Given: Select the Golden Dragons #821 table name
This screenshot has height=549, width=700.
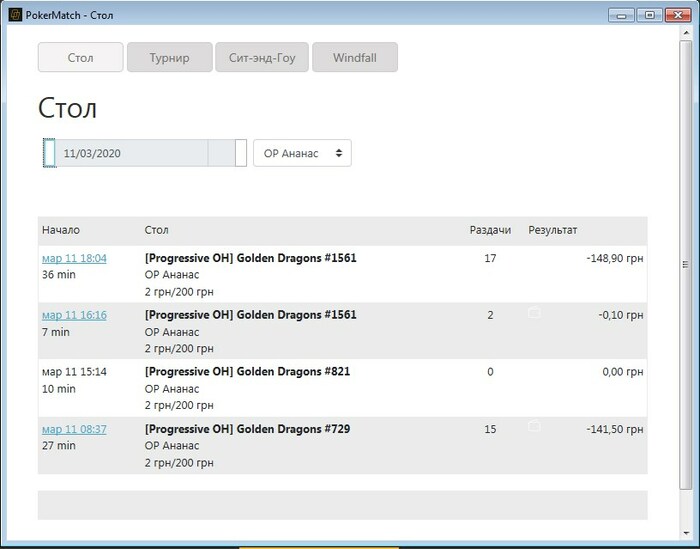Looking at the screenshot, I should (x=247, y=371).
